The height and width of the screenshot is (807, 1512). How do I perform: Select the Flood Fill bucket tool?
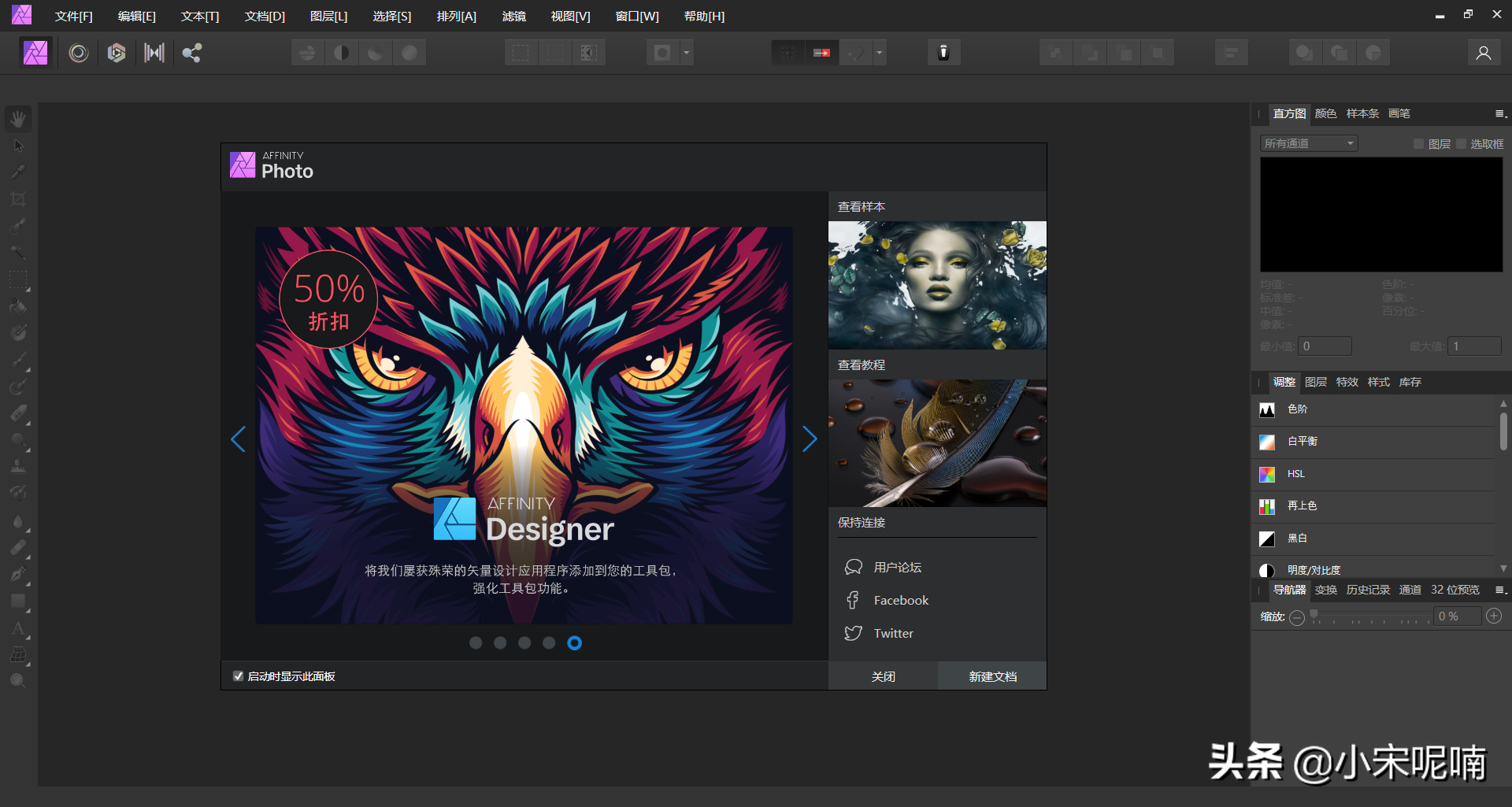click(18, 306)
